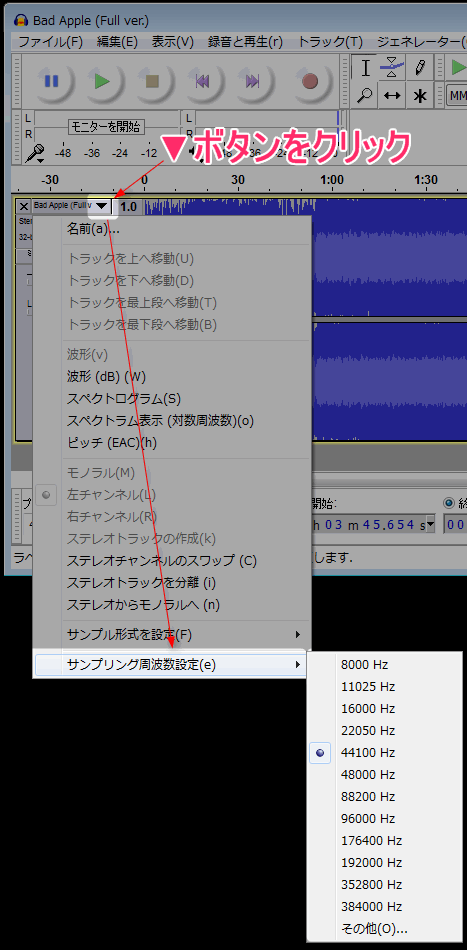Image resolution: width=467 pixels, height=950 pixels.
Task: Open the 表示(V) menu
Action: pos(173,42)
